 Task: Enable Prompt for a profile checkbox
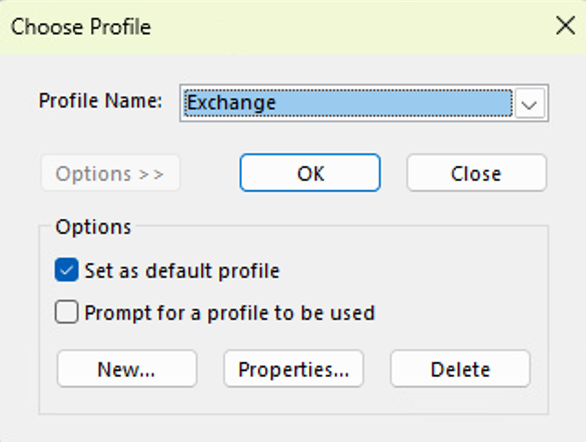[67, 312]
